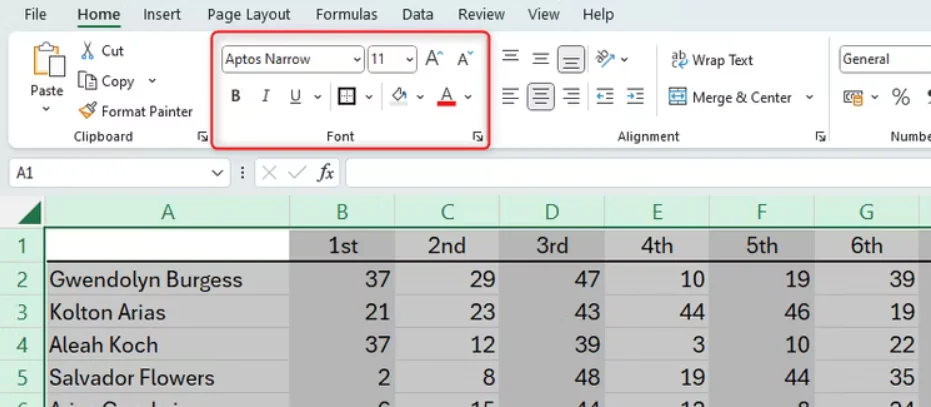The image size is (931, 407).
Task: Click the Format Painter brush icon
Action: click(87, 111)
